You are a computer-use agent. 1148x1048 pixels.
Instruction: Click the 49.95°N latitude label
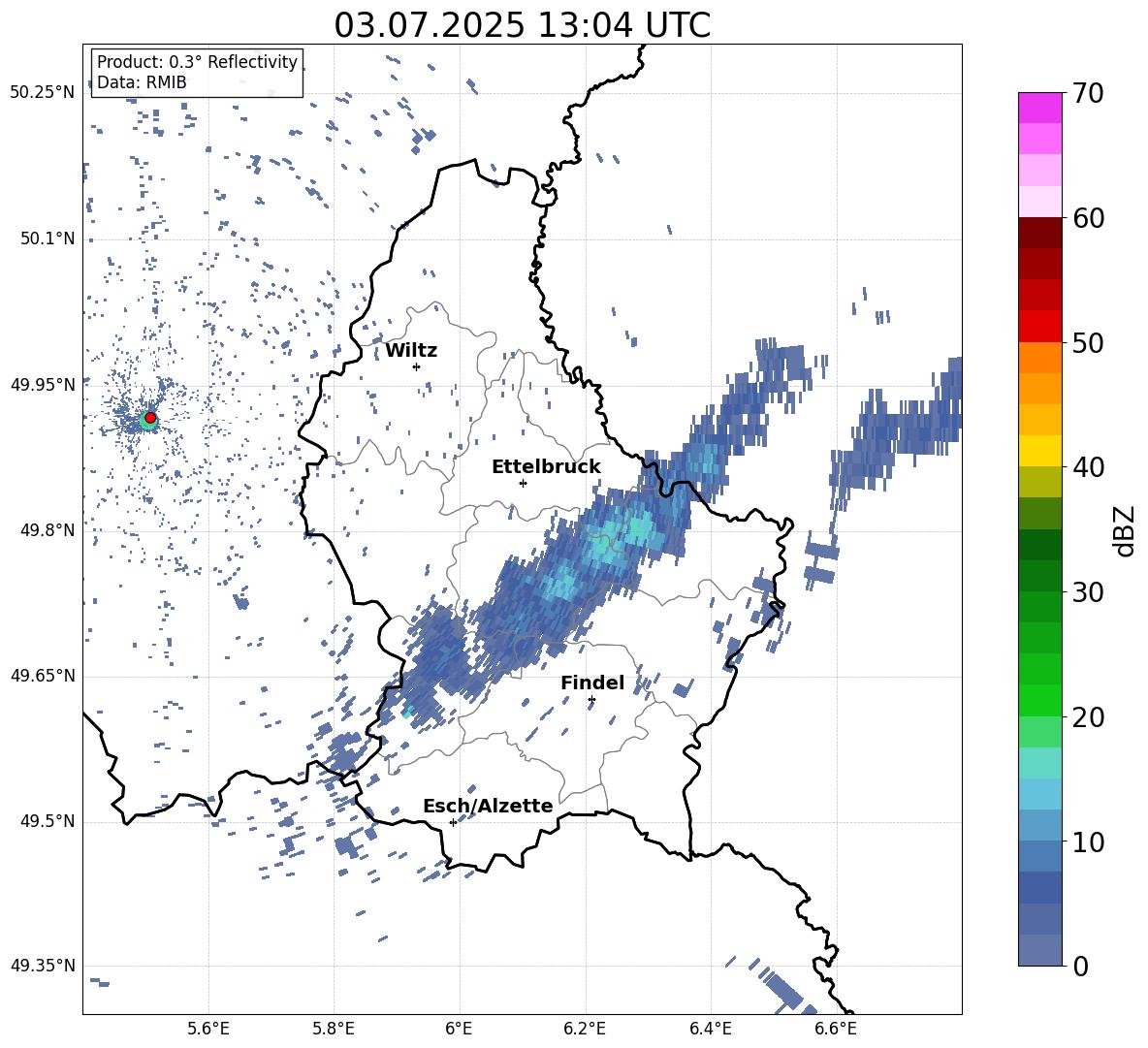(42, 384)
